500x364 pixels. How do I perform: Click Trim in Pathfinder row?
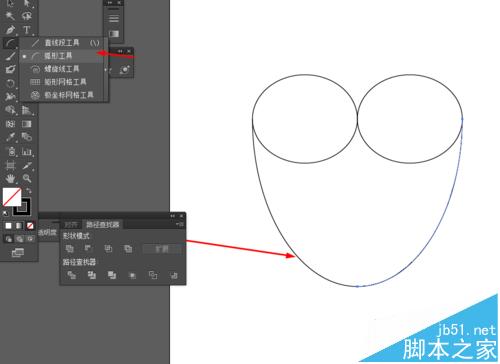tap(92, 275)
